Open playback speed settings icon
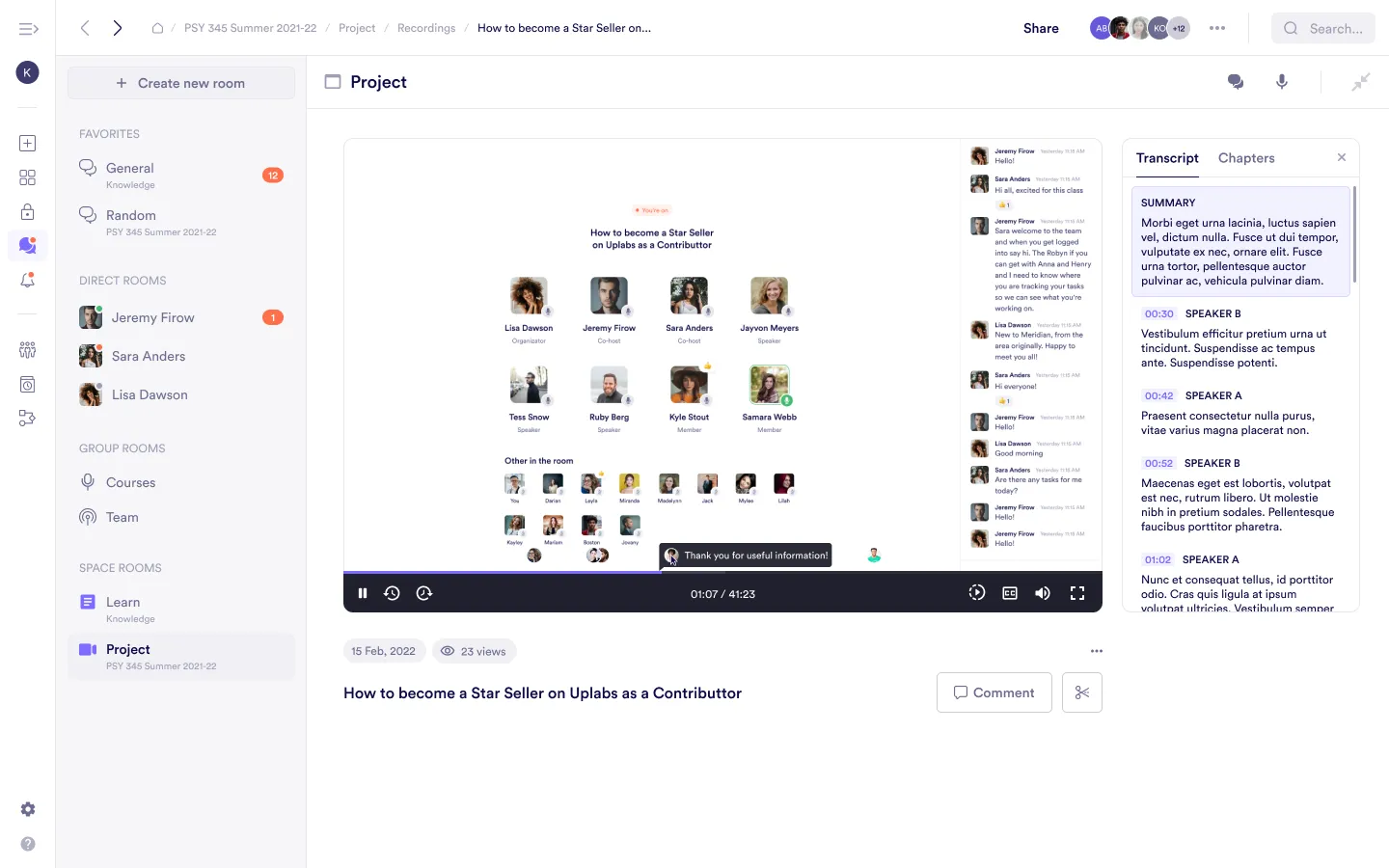This screenshot has width=1389, height=868. [976, 593]
